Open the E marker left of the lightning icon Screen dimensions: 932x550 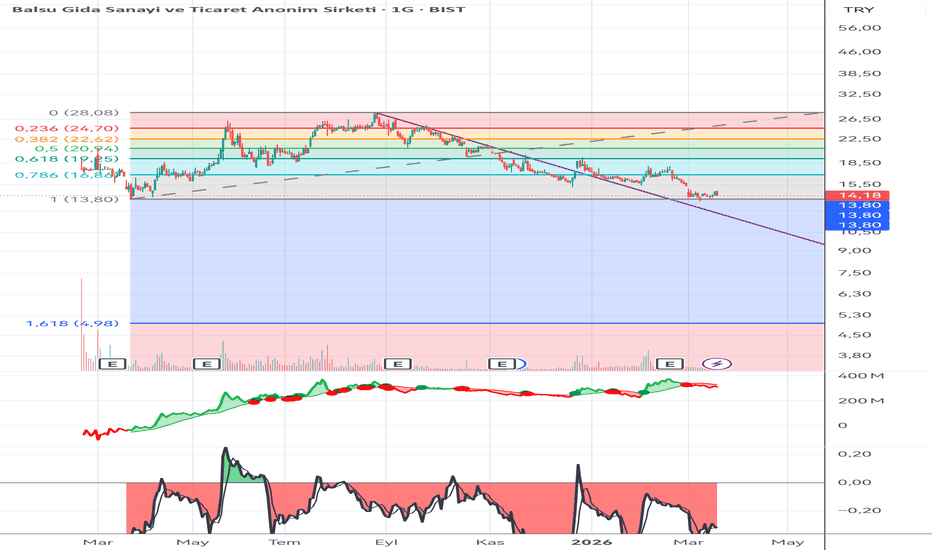click(x=669, y=364)
